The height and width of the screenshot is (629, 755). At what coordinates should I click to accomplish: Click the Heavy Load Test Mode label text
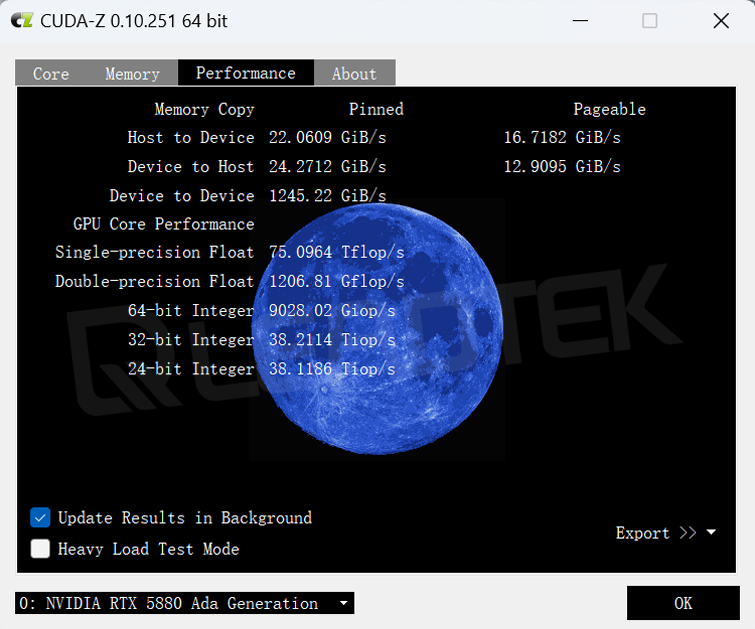pos(148,549)
